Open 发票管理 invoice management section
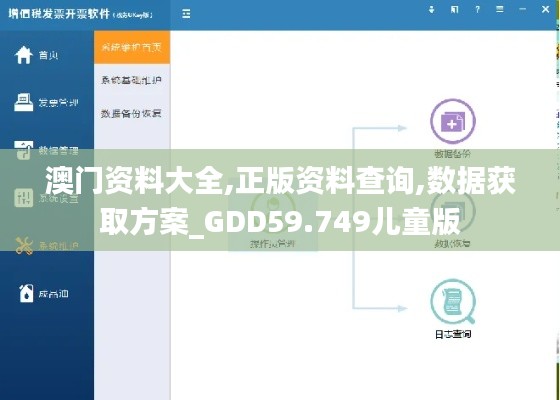 tap(46, 102)
